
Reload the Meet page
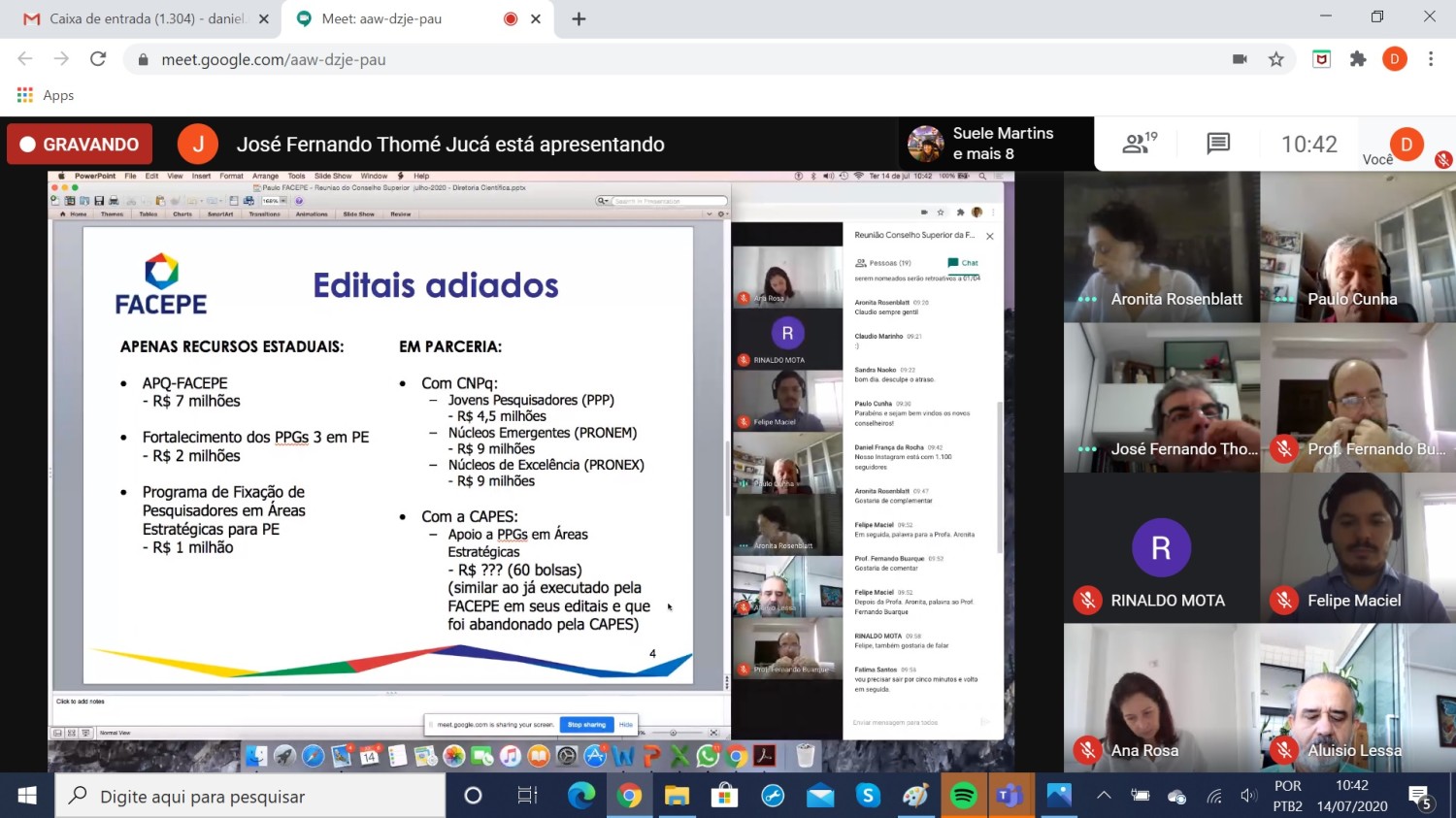(x=98, y=59)
